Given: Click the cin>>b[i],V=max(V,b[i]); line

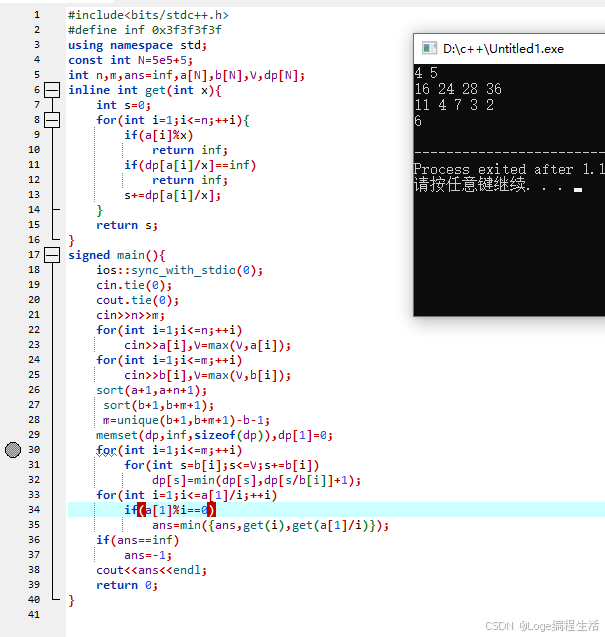Looking at the screenshot, I should [x=208, y=375].
